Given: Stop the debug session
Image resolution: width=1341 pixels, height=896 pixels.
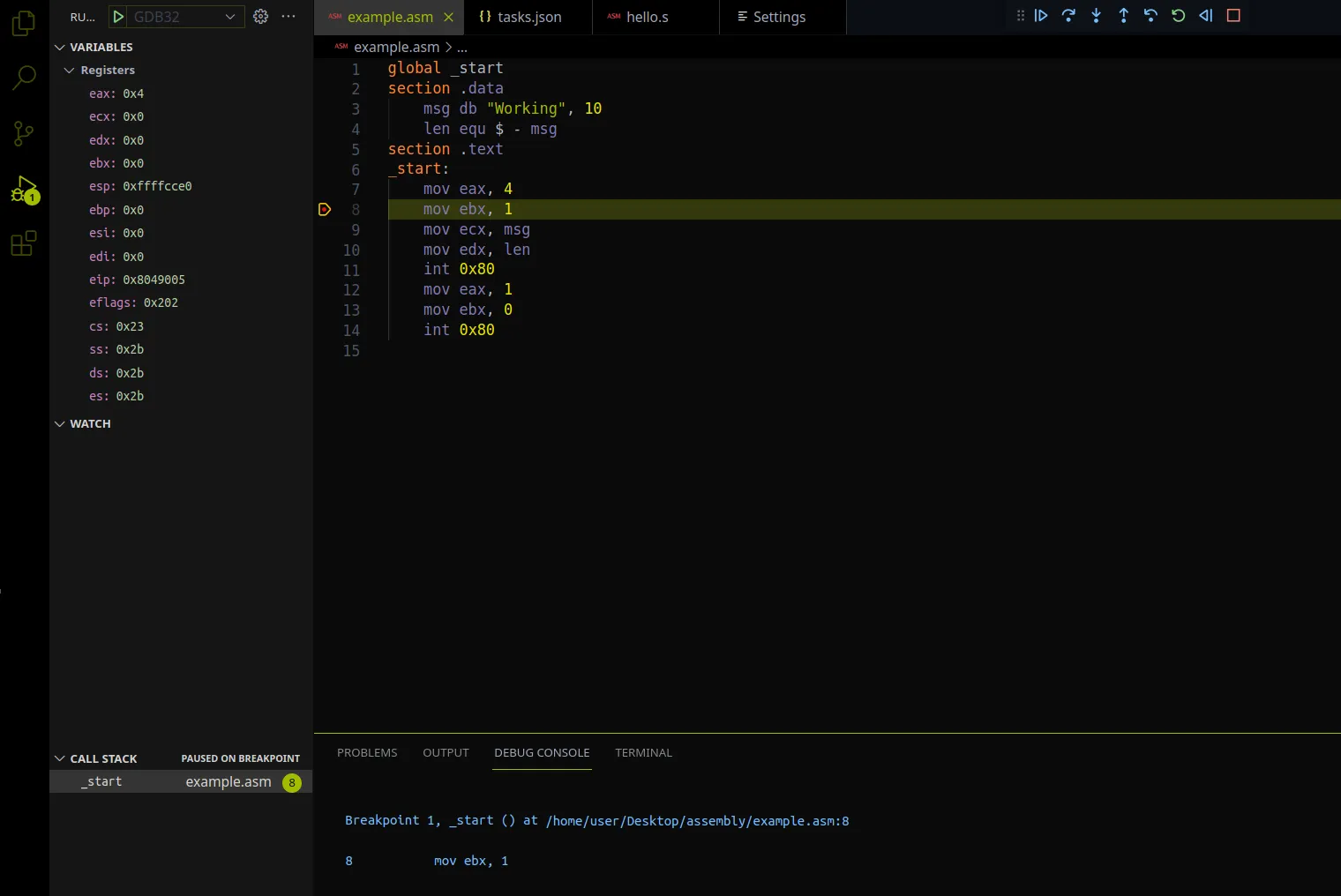Looking at the screenshot, I should 1233,16.
